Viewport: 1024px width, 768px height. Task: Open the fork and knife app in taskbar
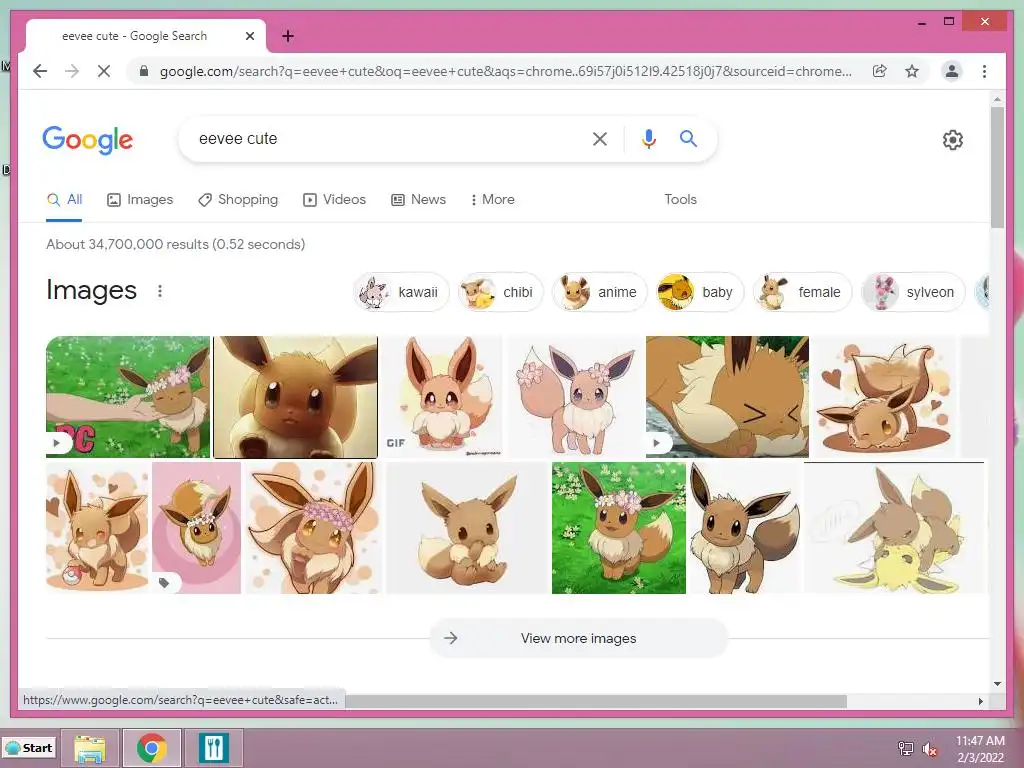(214, 748)
